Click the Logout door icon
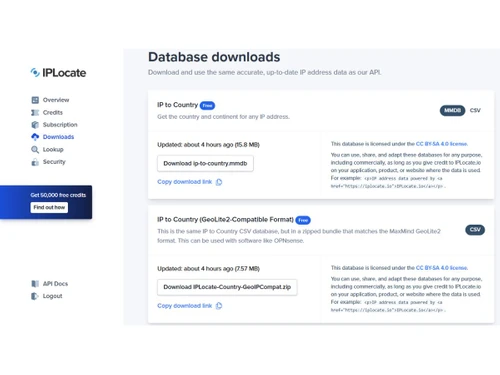The width and height of the screenshot is (500, 375). pyautogui.click(x=35, y=296)
